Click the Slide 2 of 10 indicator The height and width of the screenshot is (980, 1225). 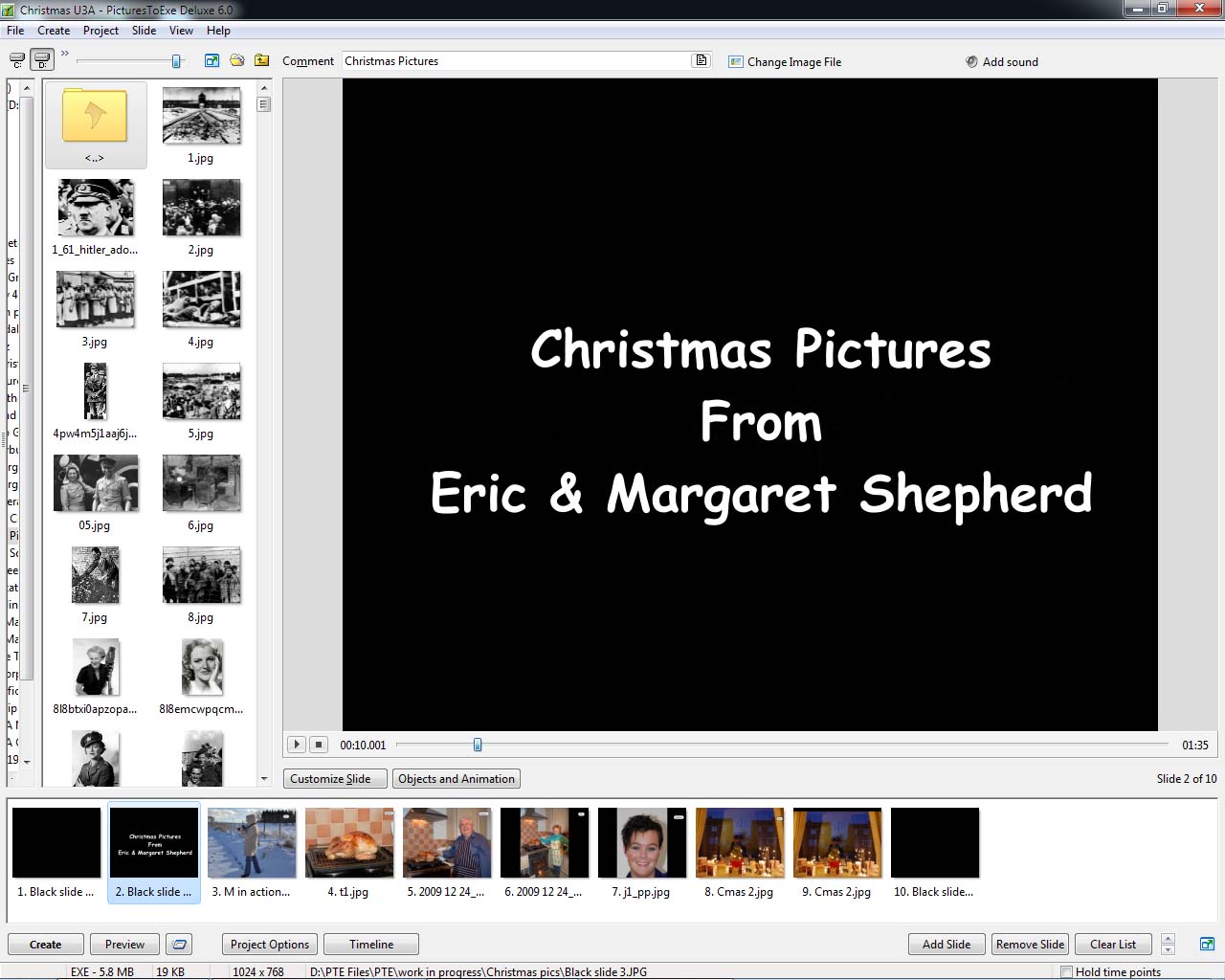1187,778
